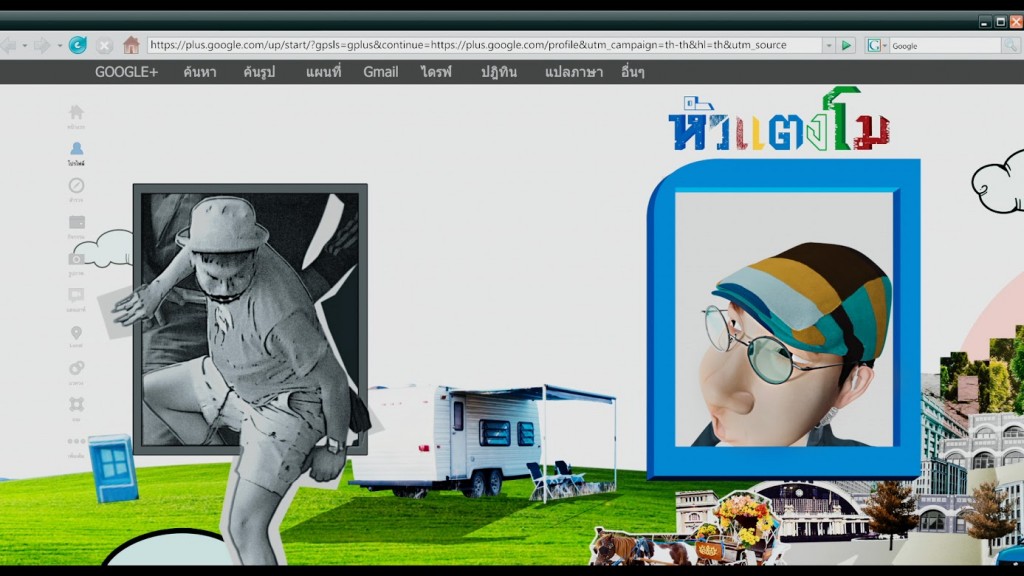Open the Hangouts video chat icon

click(76, 295)
